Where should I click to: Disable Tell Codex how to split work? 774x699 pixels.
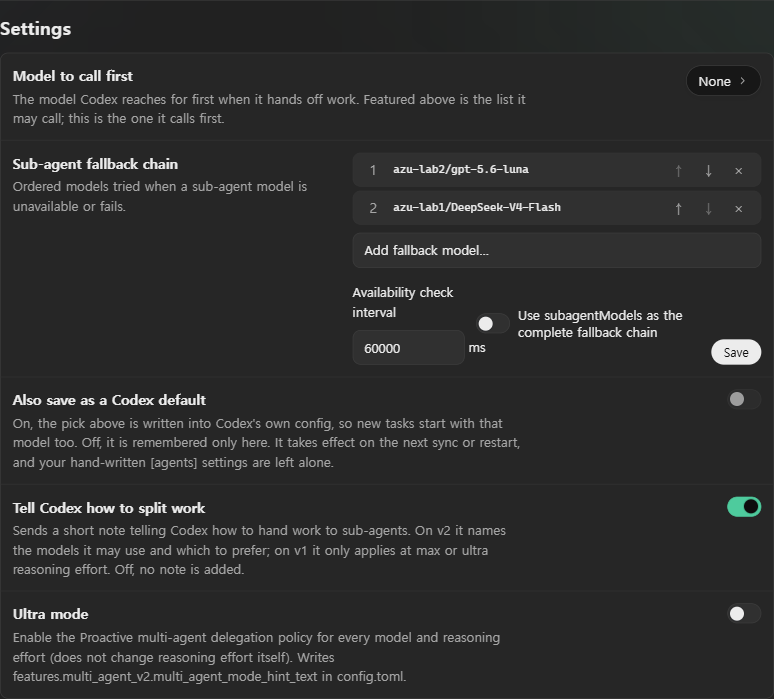(x=744, y=507)
